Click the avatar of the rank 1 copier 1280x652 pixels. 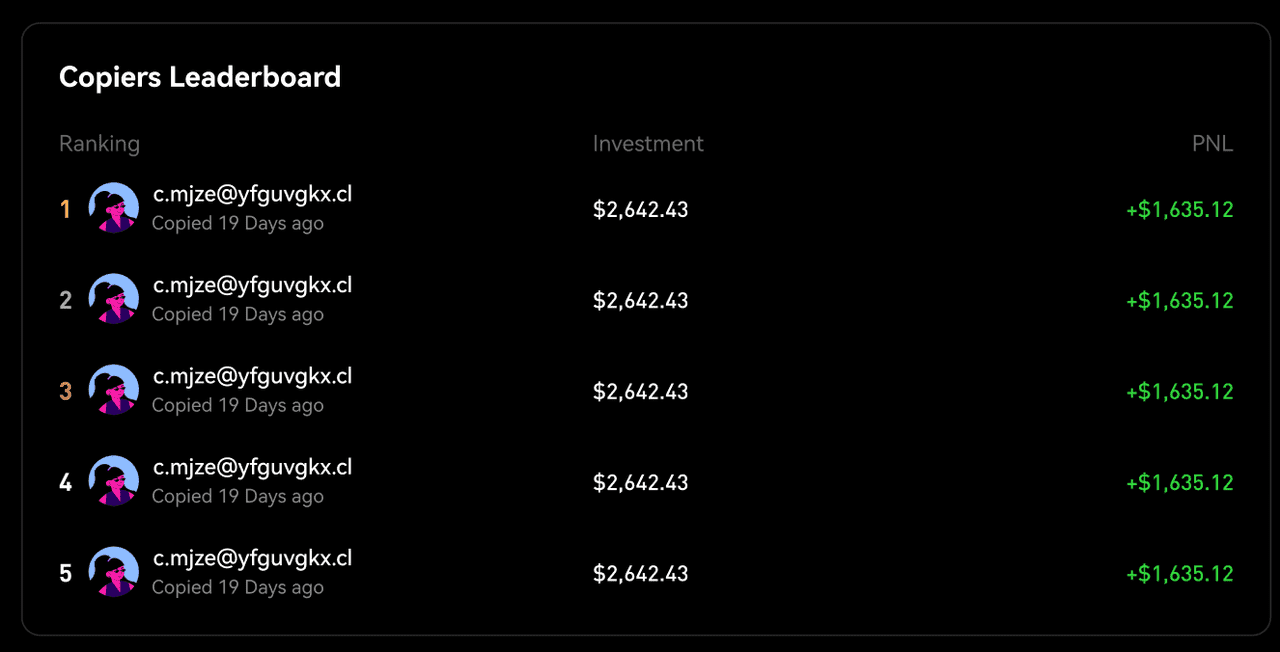click(113, 208)
